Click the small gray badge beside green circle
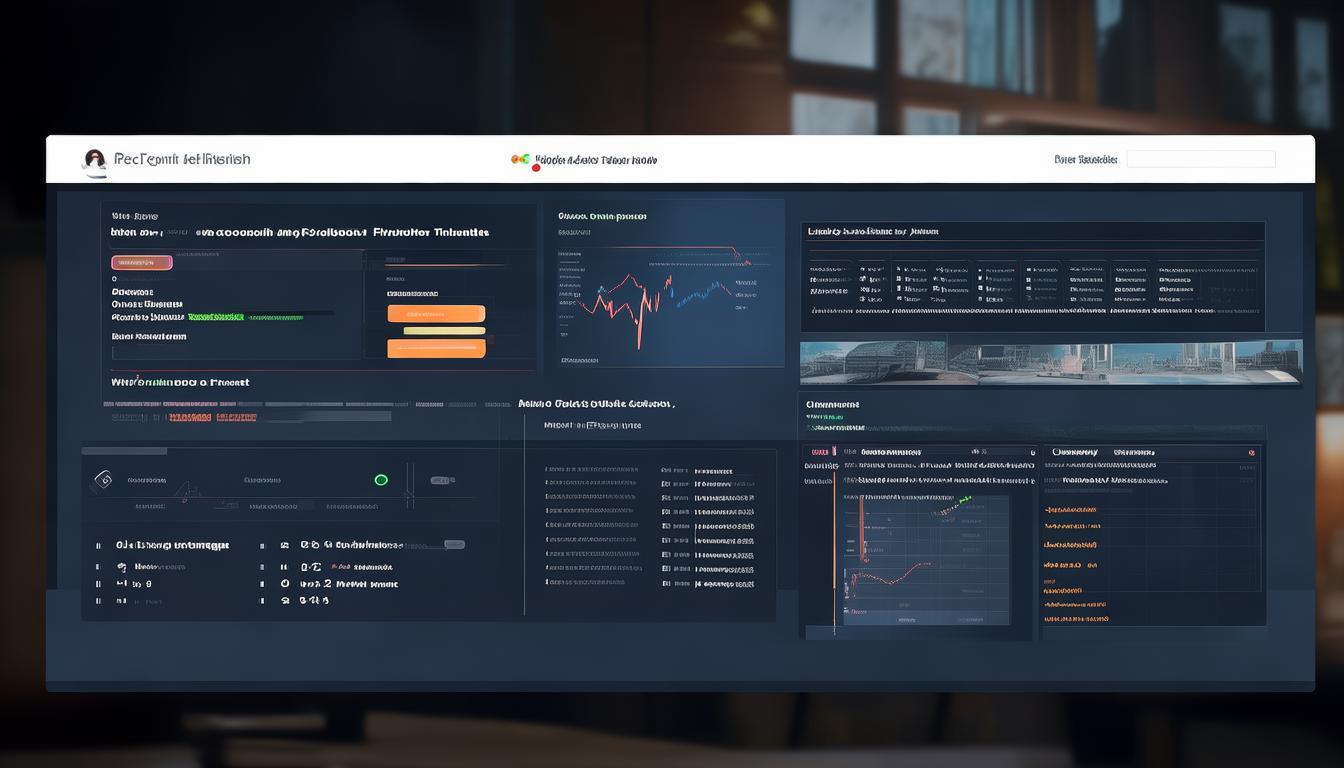Image resolution: width=1344 pixels, height=768 pixels. click(442, 480)
